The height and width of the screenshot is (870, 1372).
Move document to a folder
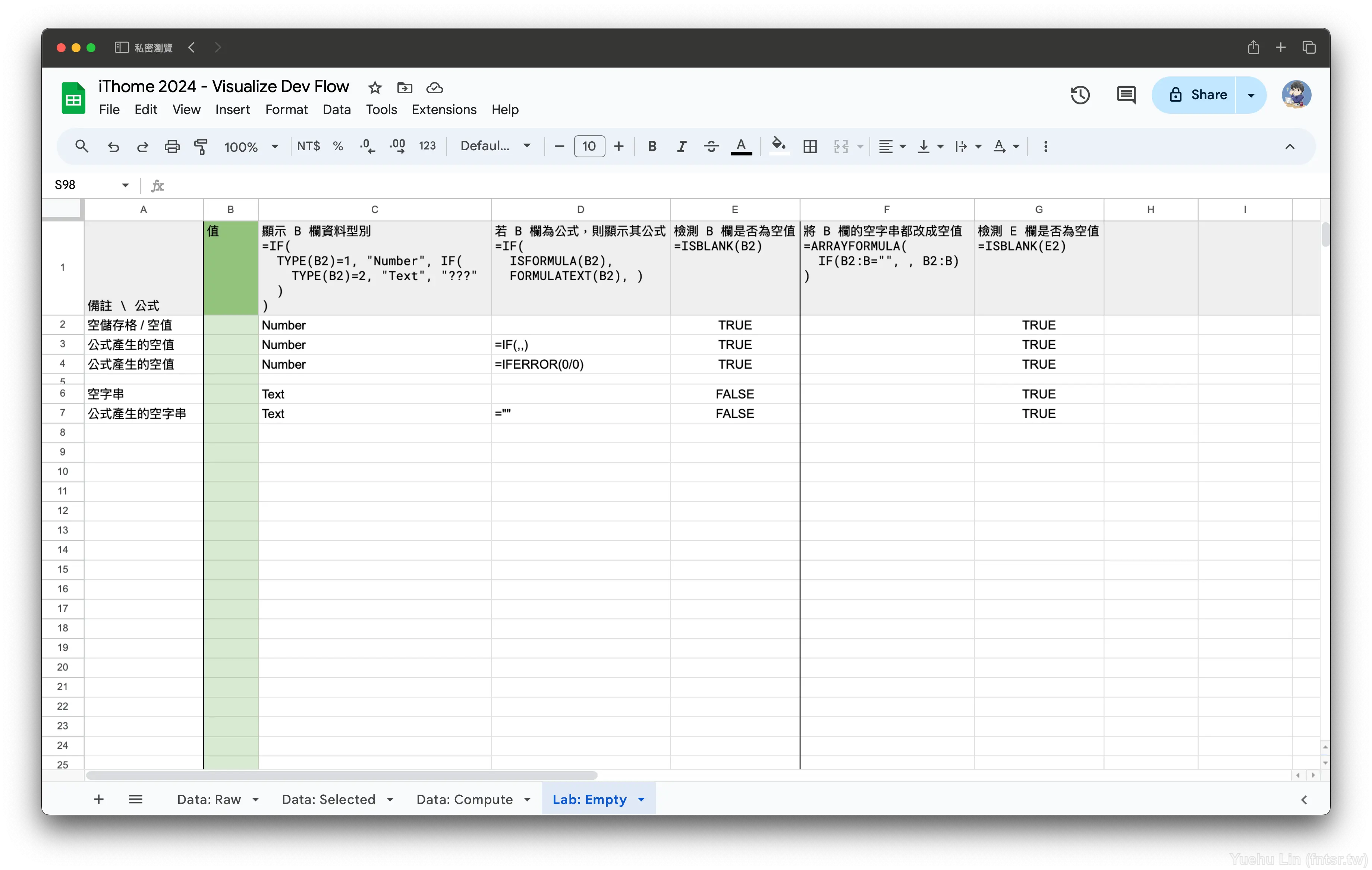[405, 88]
